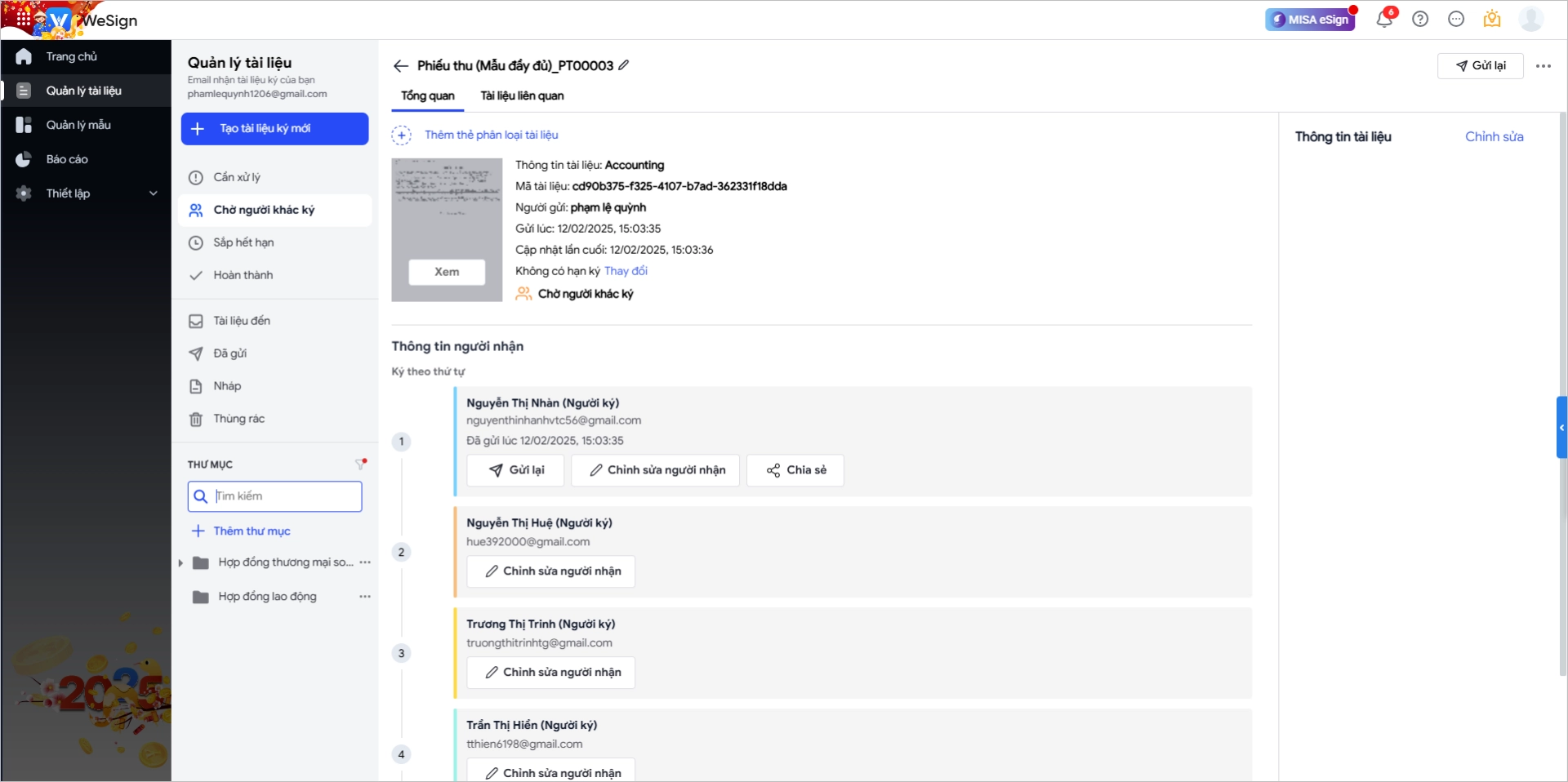Click the back arrow beside document title
The height and width of the screenshot is (782, 1568).
click(x=400, y=66)
